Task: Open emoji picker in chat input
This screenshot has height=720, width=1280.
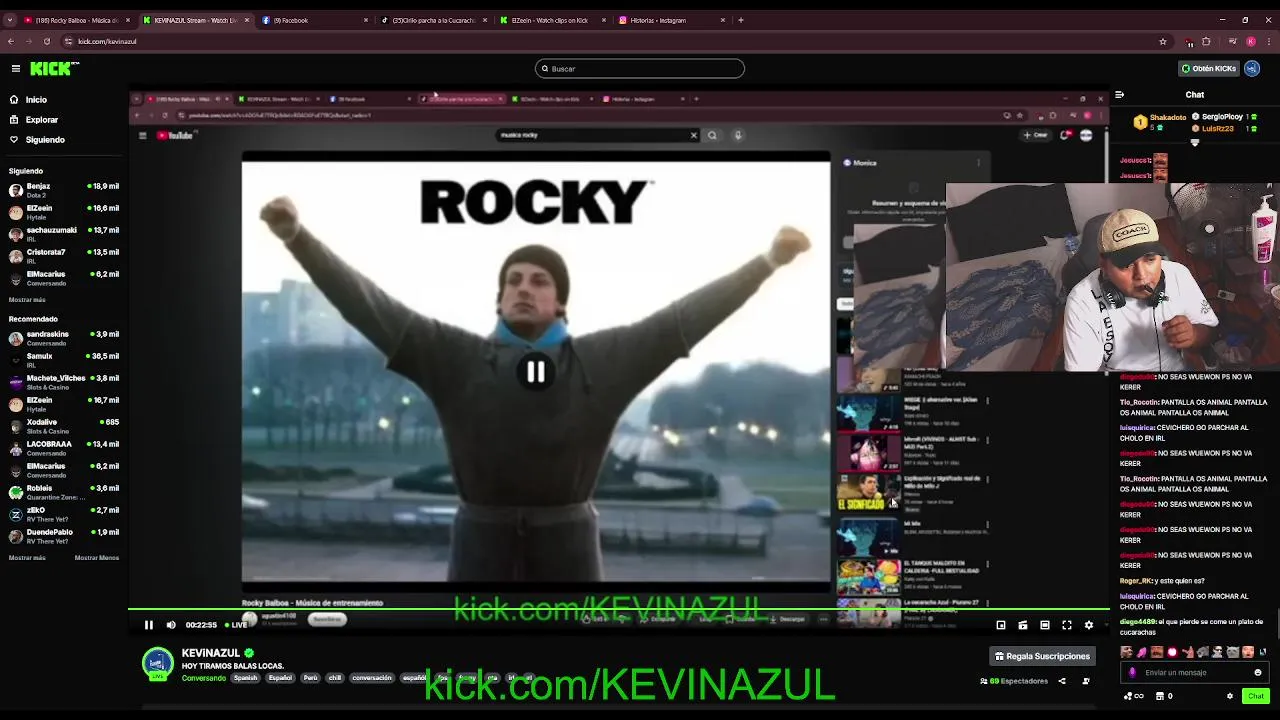Action: pos(1258,672)
